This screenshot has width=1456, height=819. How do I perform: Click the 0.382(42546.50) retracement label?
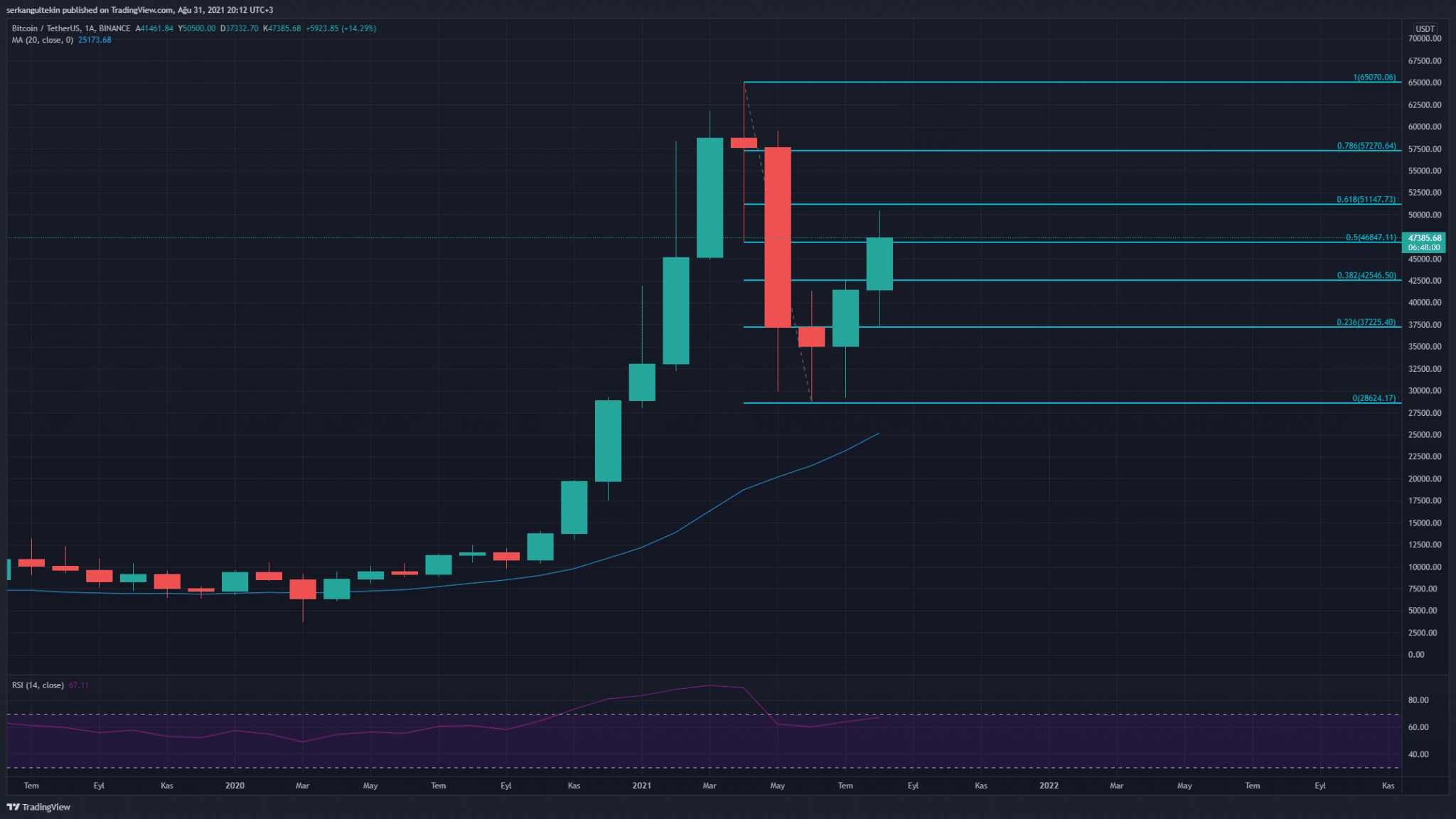click(1366, 276)
